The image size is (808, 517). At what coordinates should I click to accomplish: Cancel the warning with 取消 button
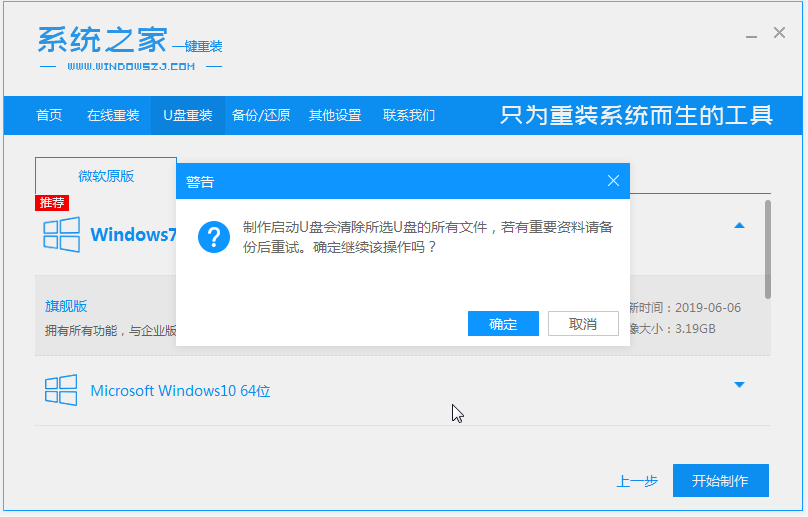pos(583,324)
